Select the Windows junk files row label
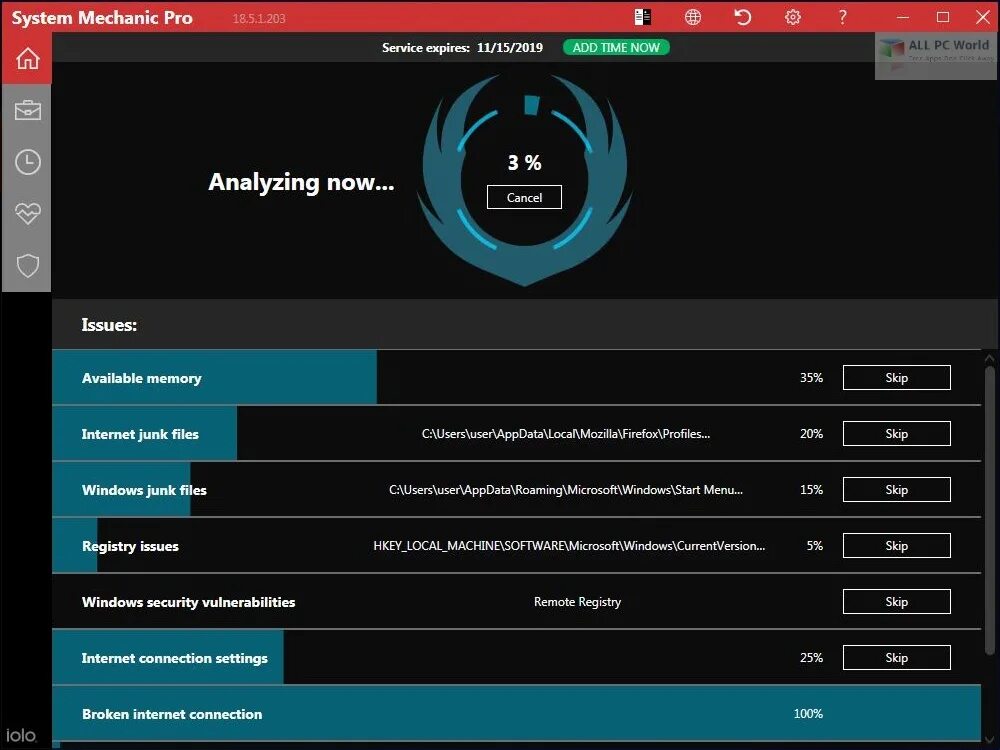 [x=144, y=490]
